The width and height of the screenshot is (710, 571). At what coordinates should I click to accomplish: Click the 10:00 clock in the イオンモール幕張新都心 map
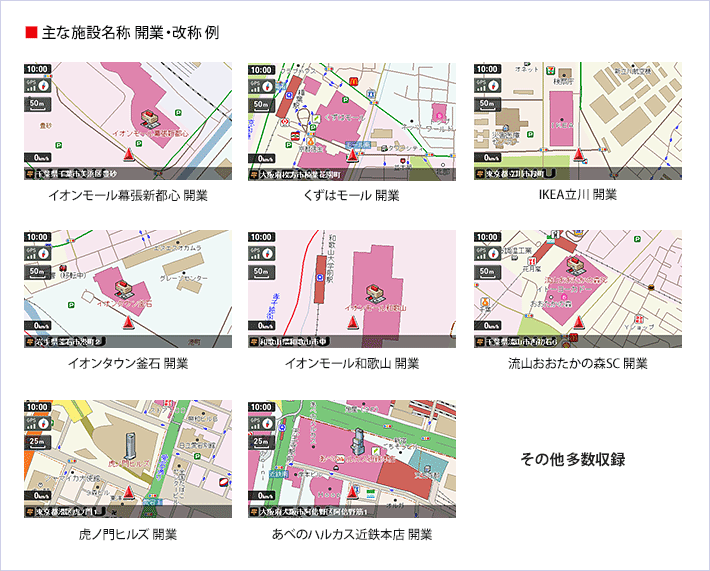coord(37,69)
